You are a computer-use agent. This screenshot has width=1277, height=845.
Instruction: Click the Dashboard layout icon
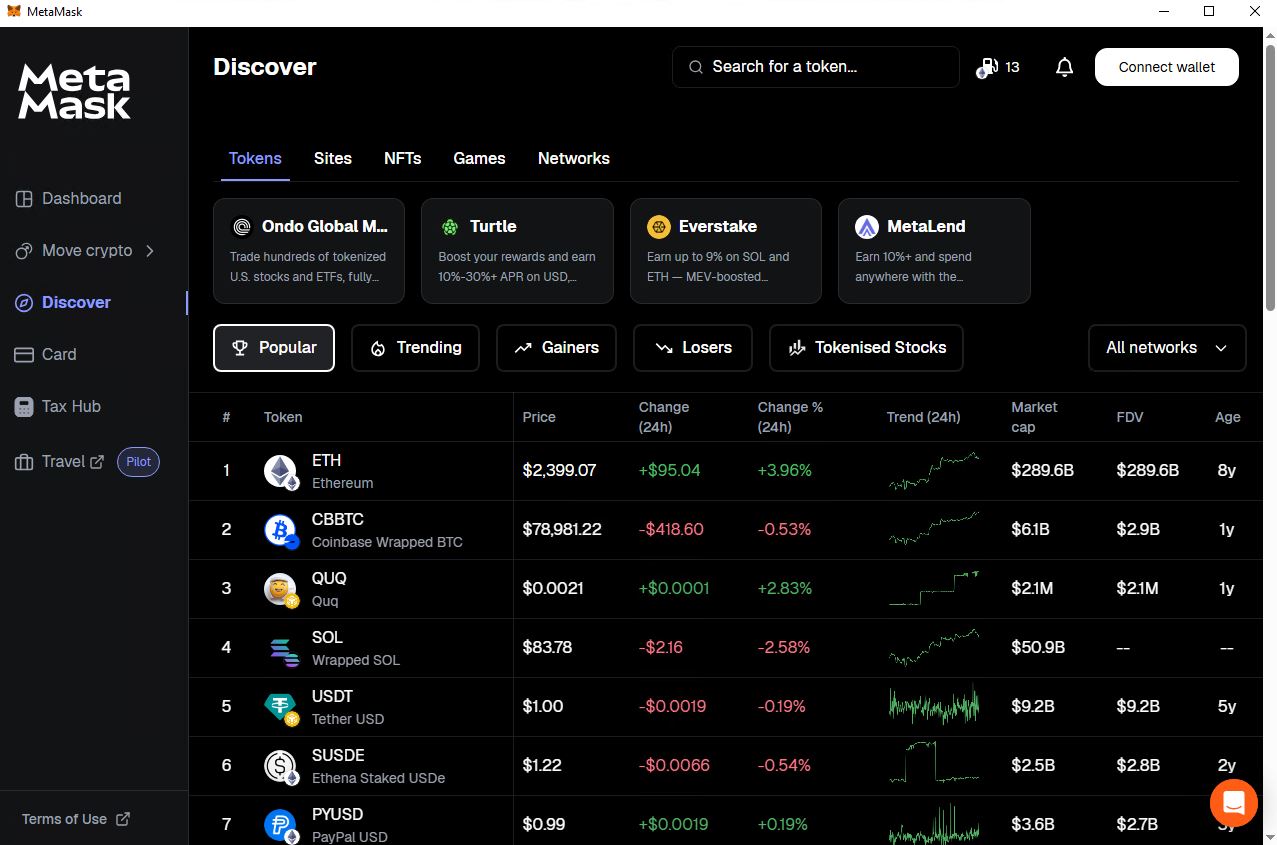click(x=24, y=198)
